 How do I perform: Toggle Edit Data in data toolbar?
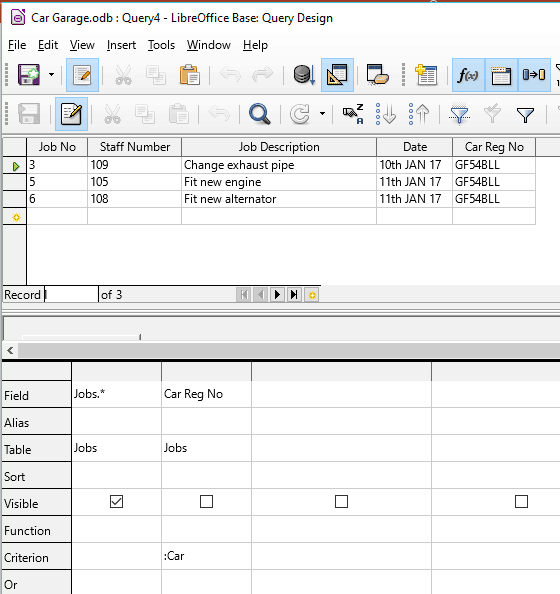point(71,114)
